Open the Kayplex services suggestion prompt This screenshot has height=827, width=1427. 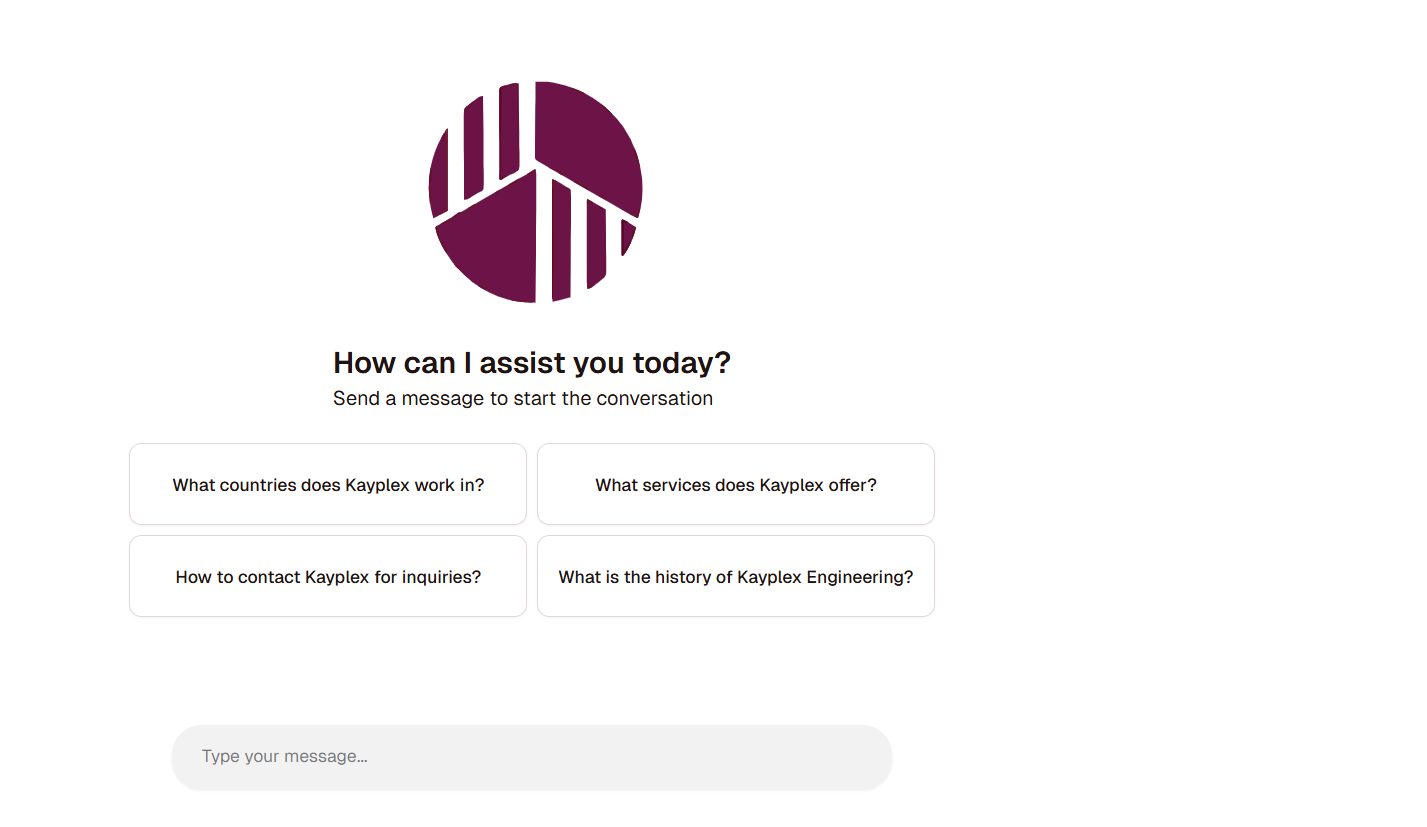735,484
